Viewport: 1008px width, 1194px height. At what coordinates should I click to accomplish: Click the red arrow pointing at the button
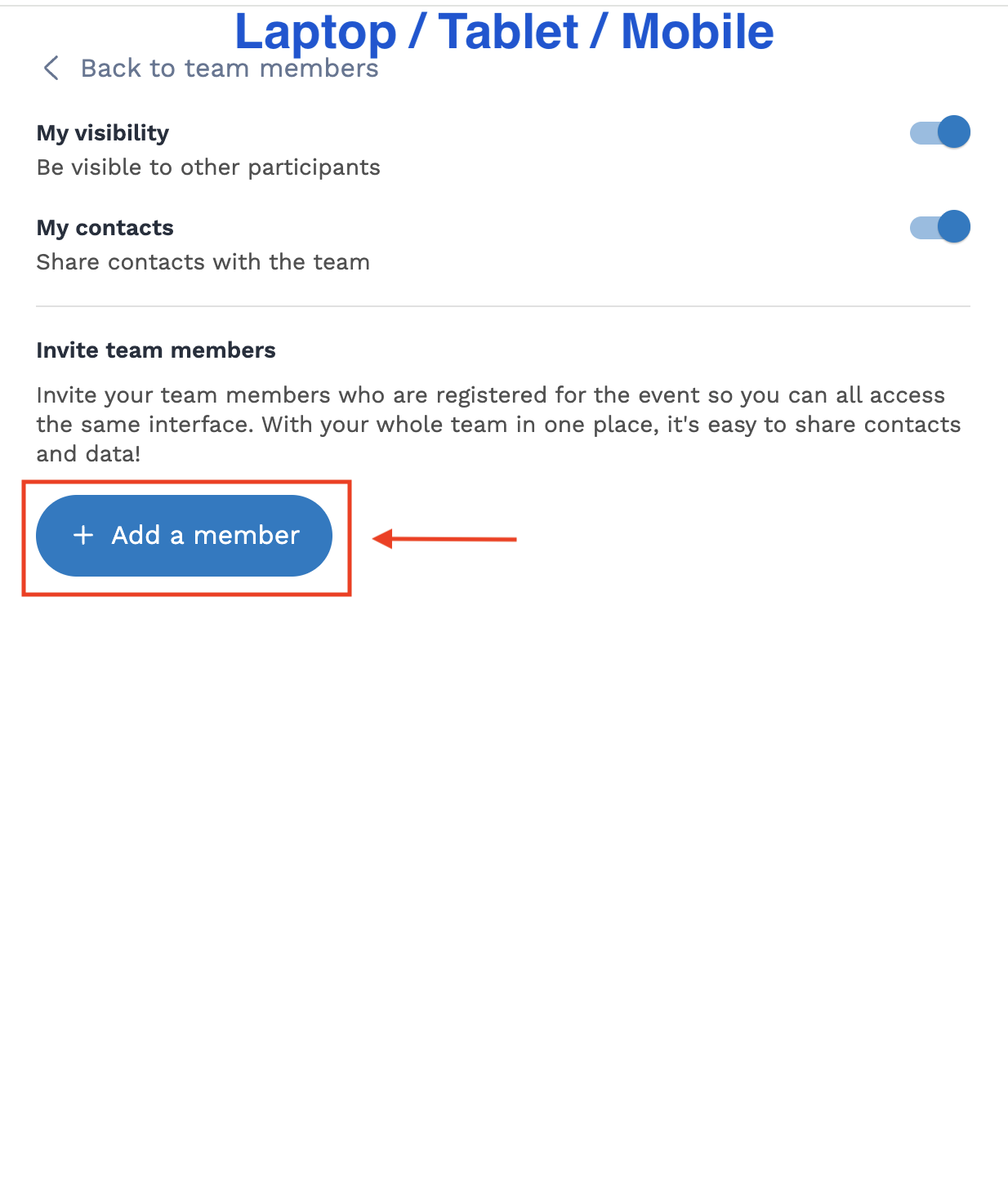click(445, 539)
